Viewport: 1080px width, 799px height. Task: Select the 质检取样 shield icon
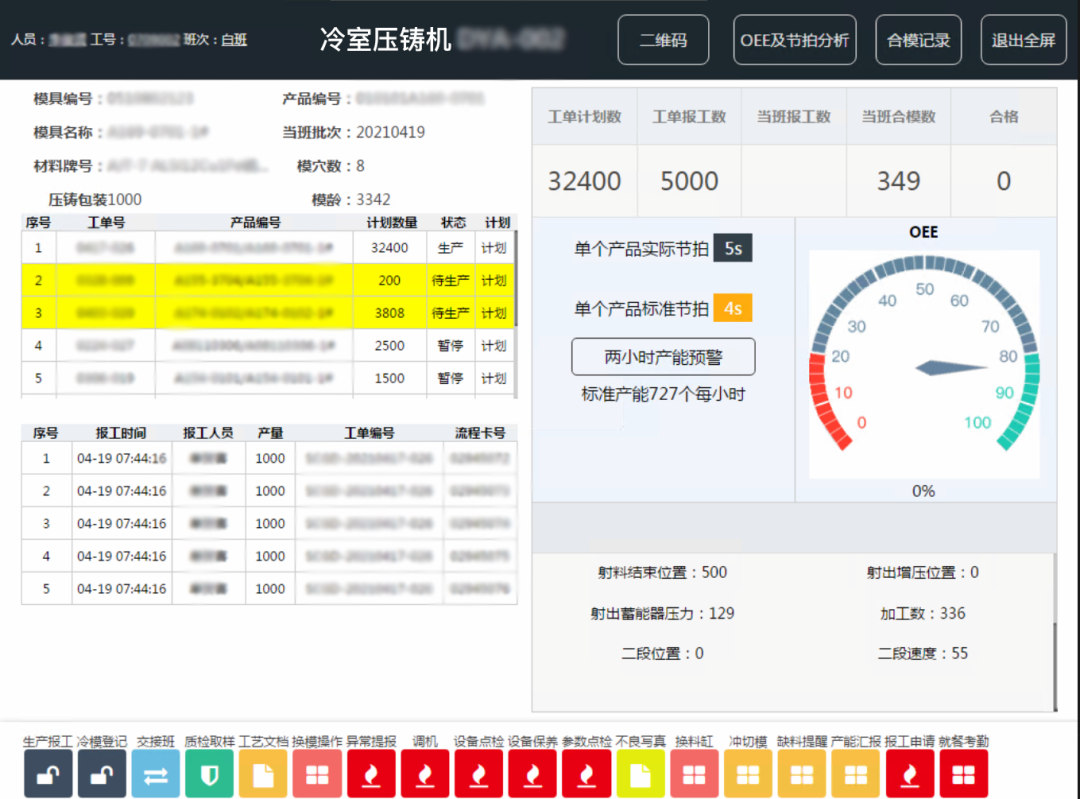[x=209, y=773]
